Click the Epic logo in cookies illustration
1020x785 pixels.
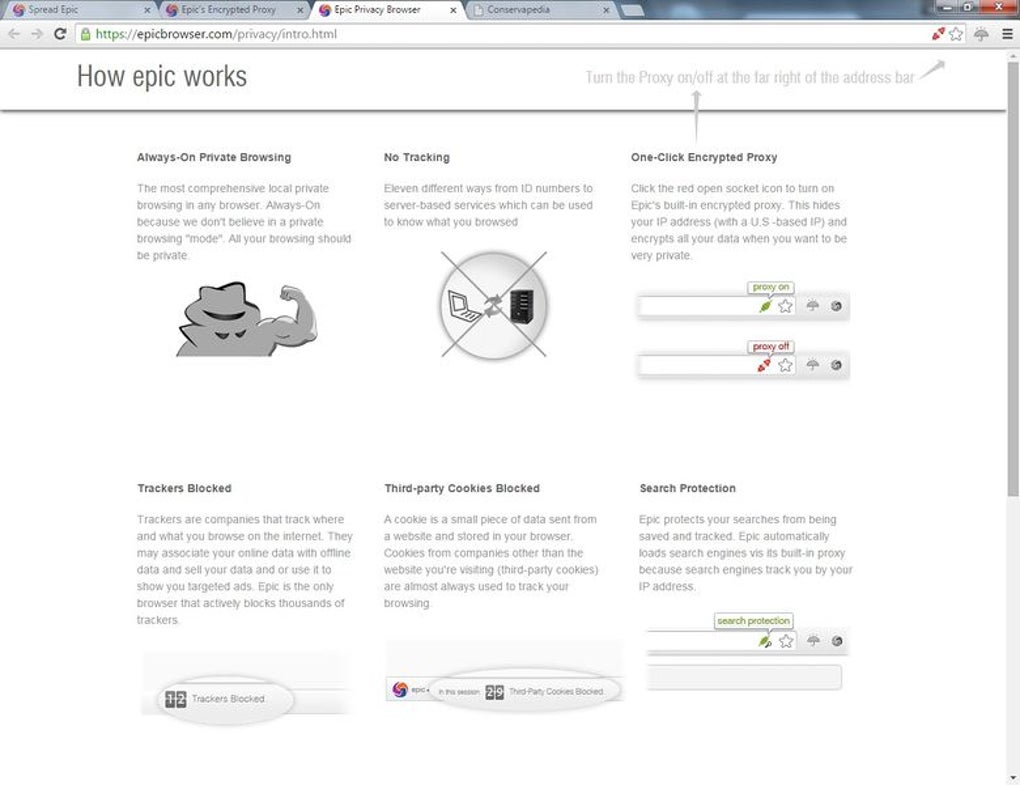[x=400, y=689]
